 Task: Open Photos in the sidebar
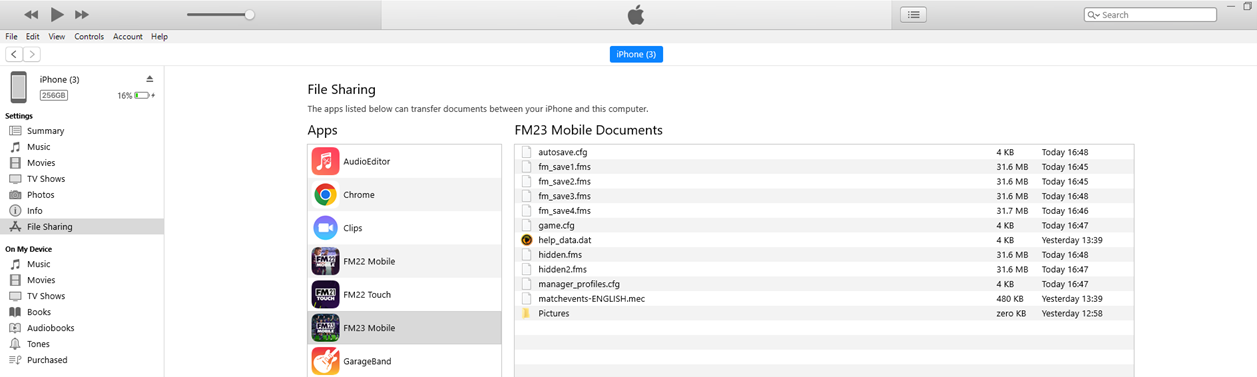tap(41, 195)
